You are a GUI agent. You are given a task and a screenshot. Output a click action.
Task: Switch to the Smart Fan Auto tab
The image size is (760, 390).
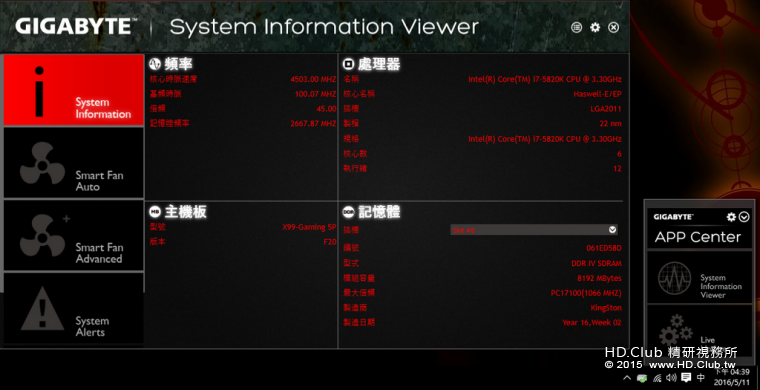pos(74,163)
